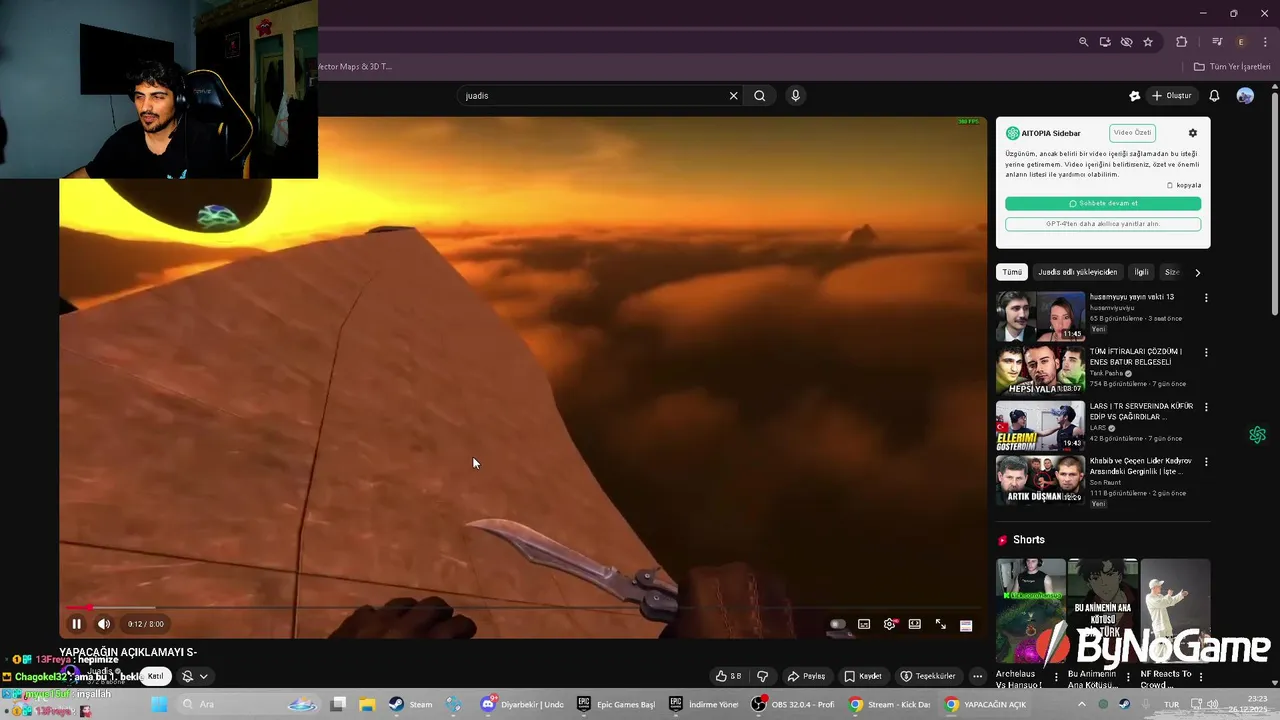
Task: Click the Katıl join button under the video
Action: coord(156,676)
